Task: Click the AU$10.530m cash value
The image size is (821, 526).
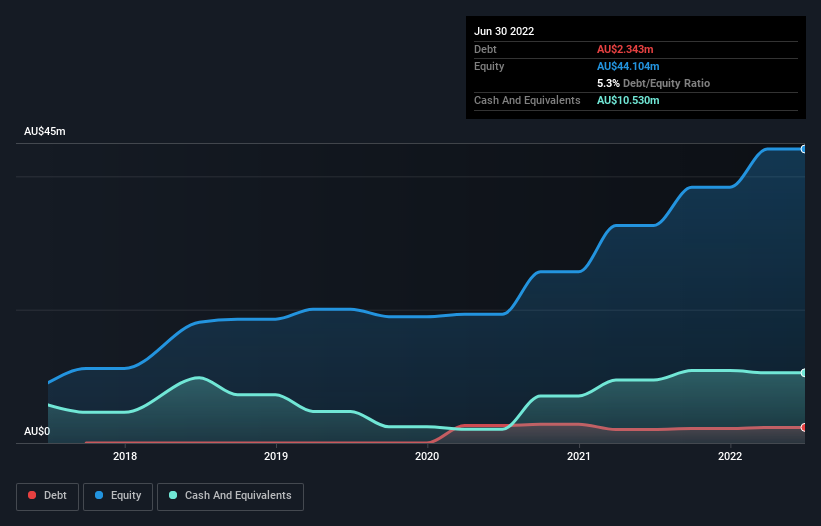Action: pyautogui.click(x=628, y=100)
